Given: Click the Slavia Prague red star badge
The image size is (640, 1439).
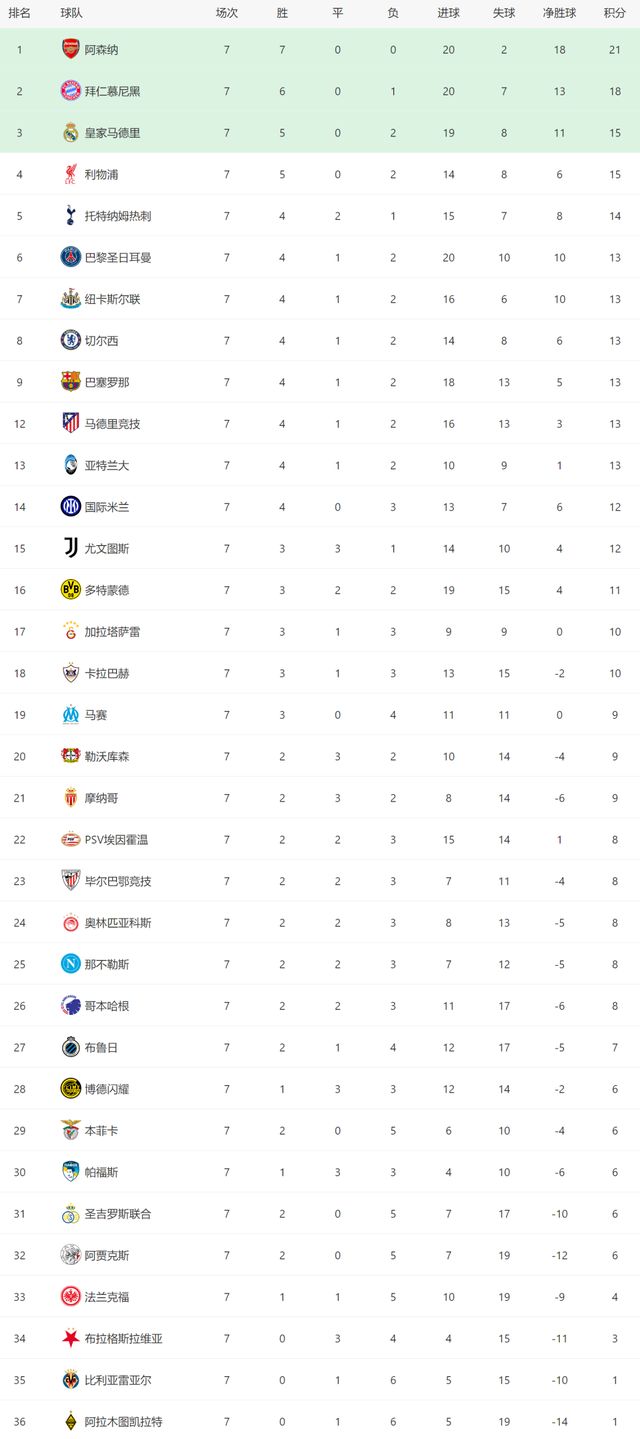Looking at the screenshot, I should pyautogui.click(x=70, y=1338).
